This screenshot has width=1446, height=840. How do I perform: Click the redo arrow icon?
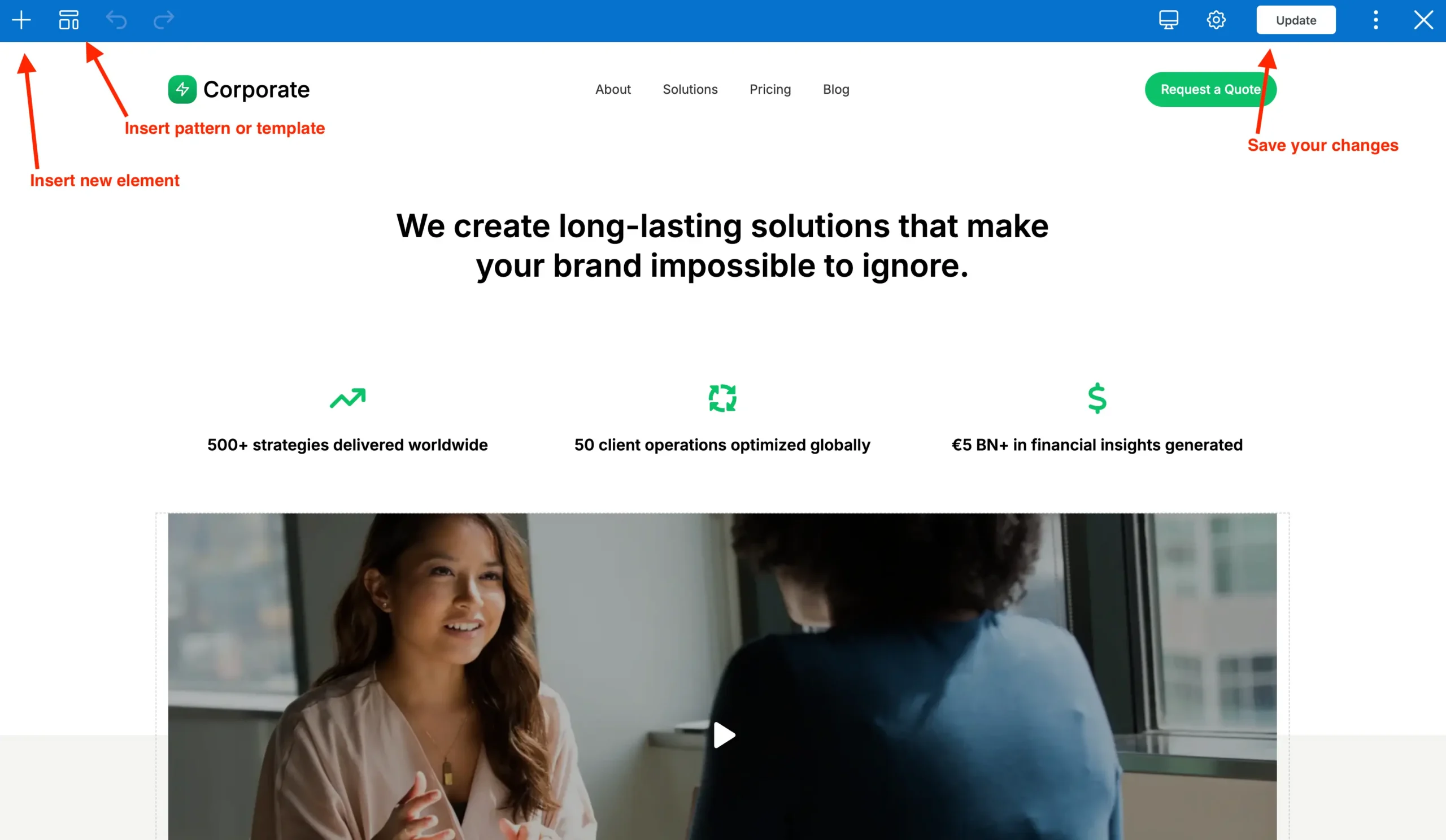point(164,20)
